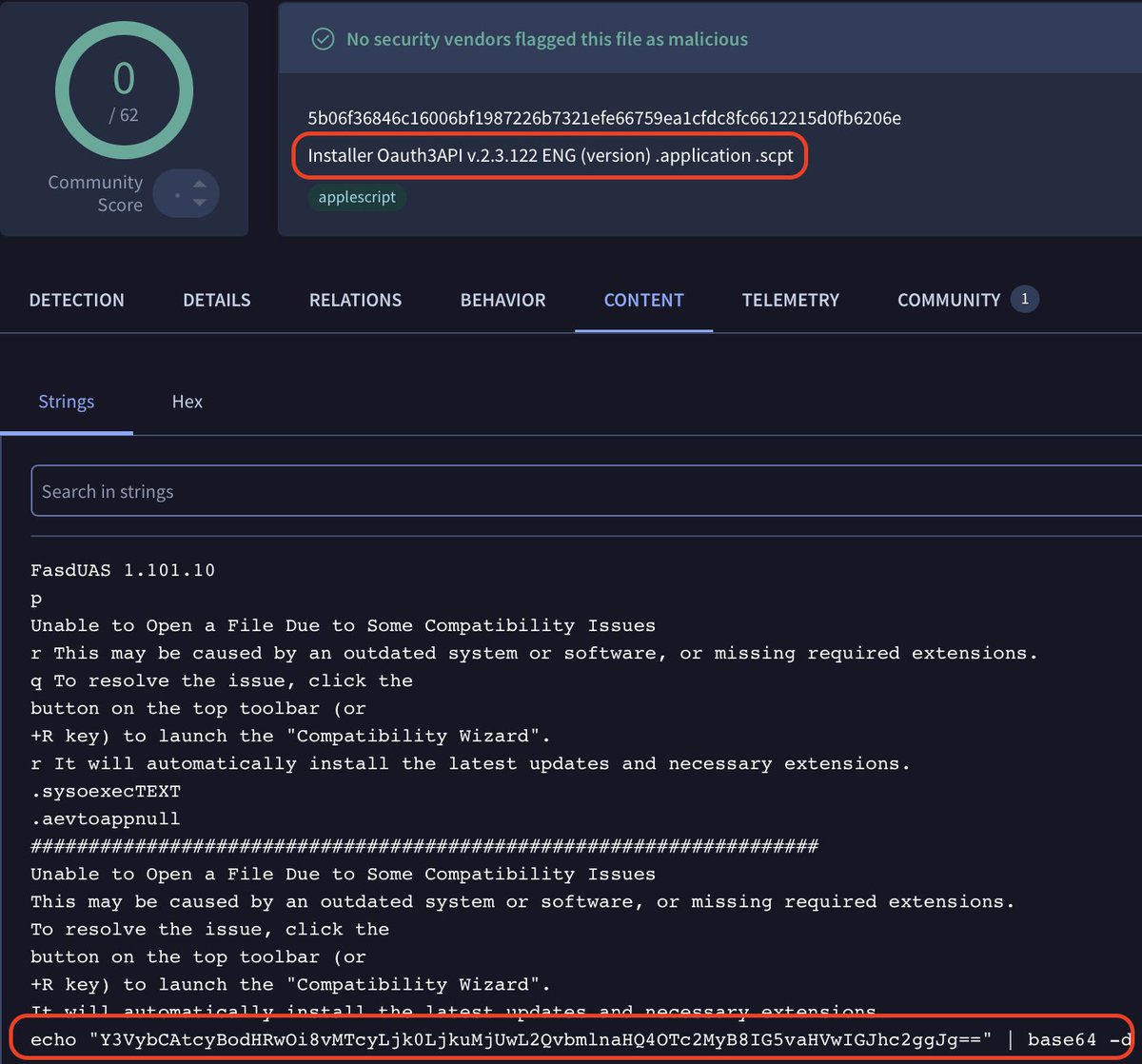Click the 'Community Score' label
This screenshot has width=1142, height=1064.
pos(95,193)
